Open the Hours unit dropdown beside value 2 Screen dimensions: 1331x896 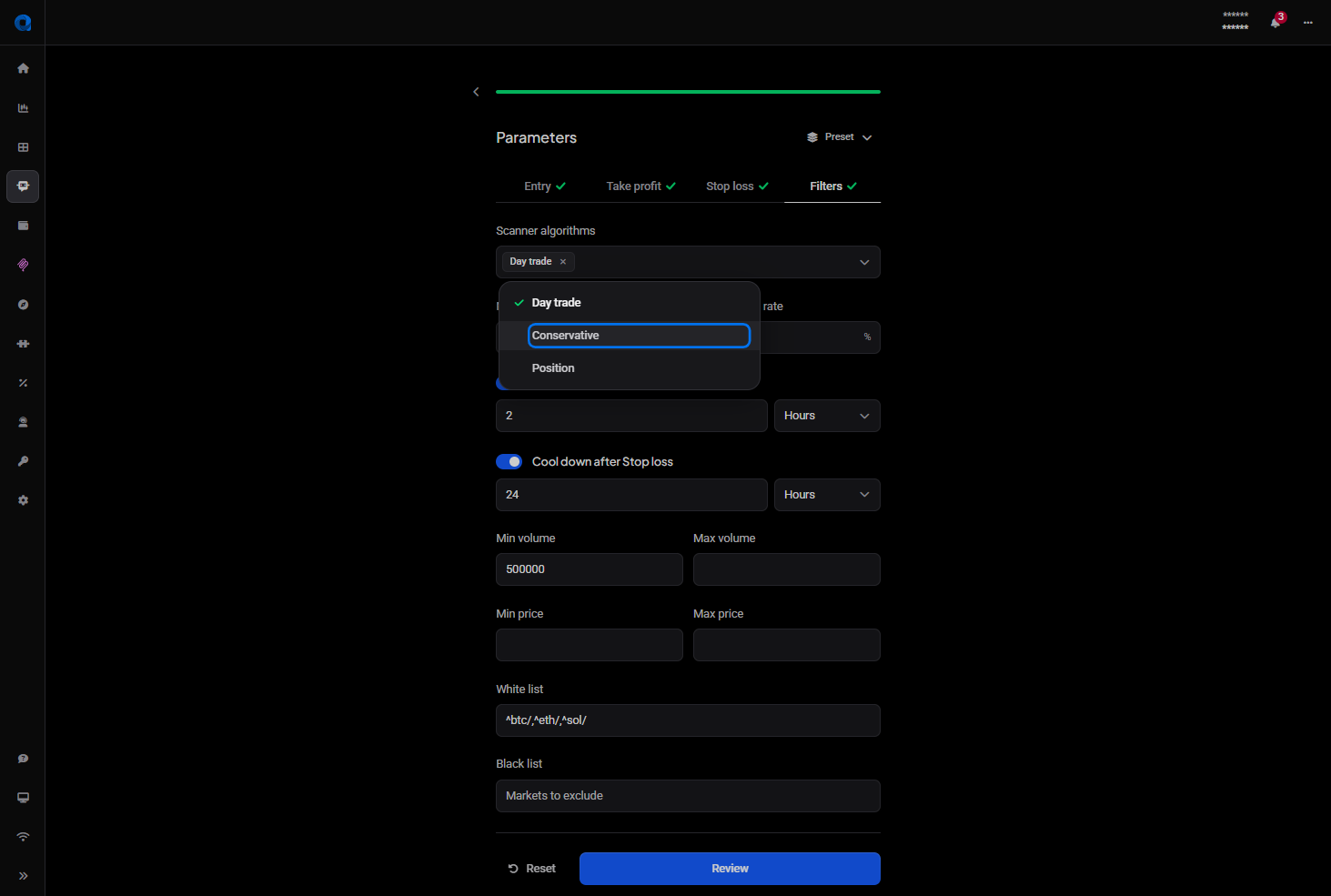[x=827, y=416]
